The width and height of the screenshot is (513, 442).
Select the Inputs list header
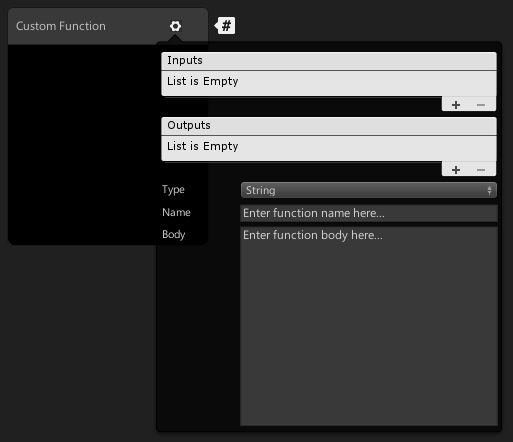coord(329,61)
